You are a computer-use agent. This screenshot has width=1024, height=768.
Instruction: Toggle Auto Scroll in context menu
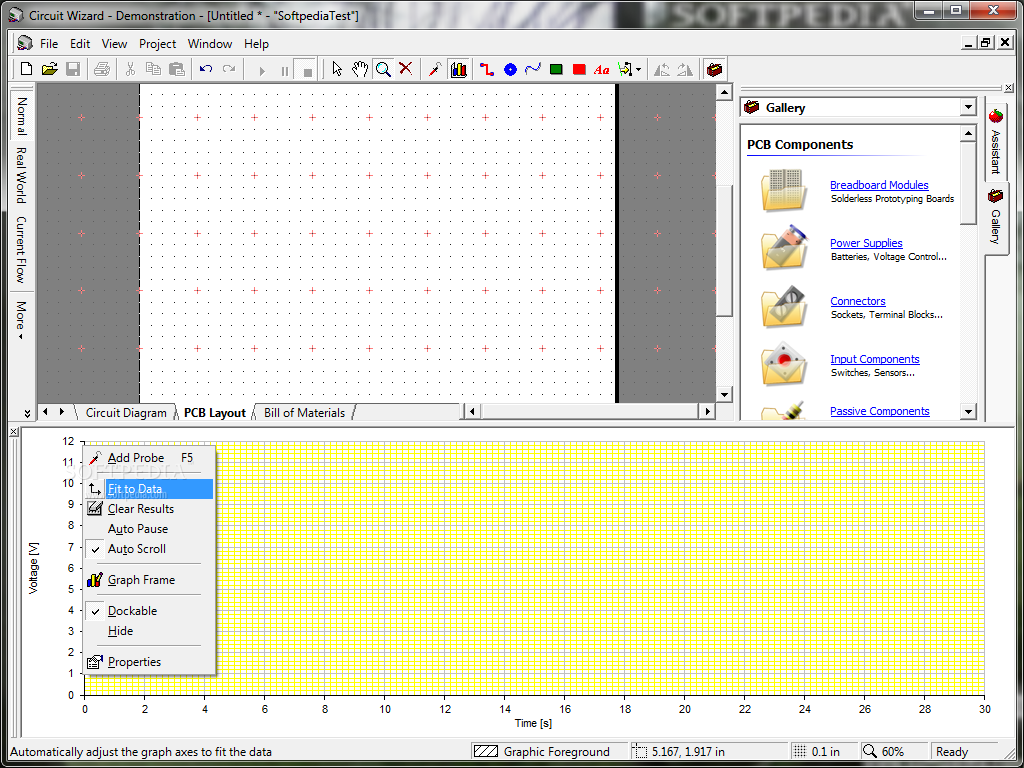click(137, 549)
